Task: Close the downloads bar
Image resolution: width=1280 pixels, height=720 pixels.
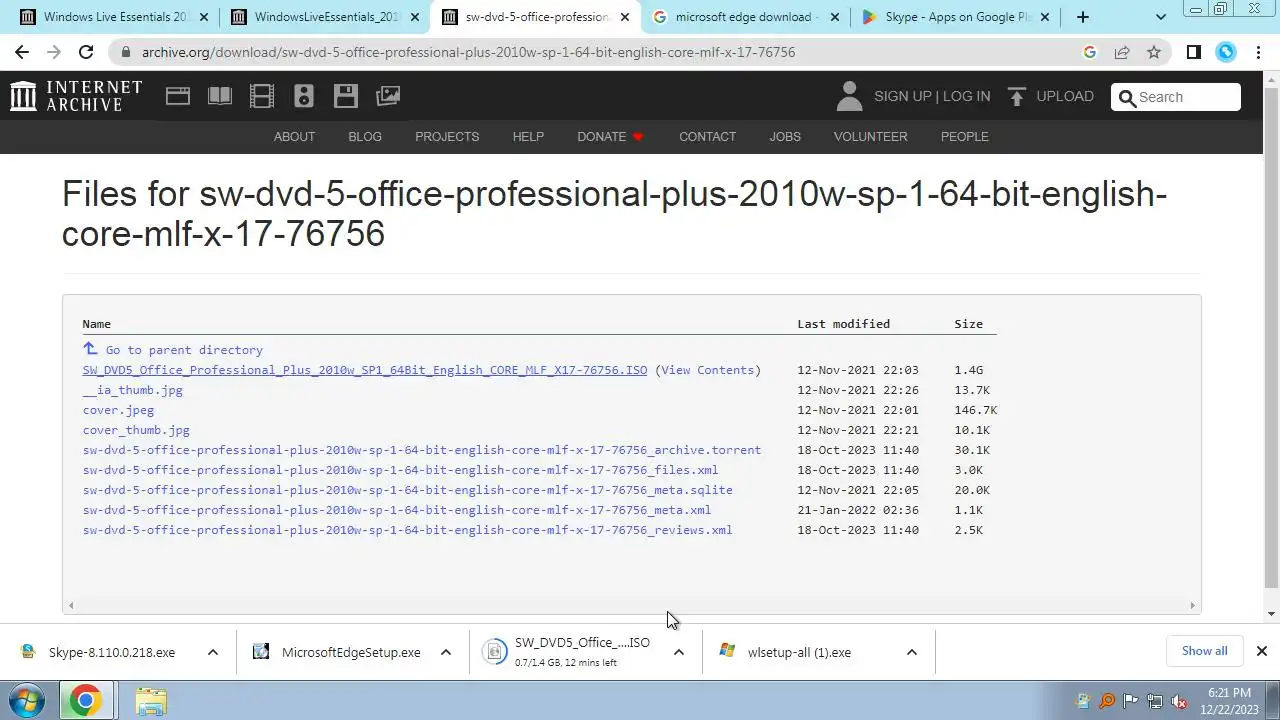Action: 1262,651
